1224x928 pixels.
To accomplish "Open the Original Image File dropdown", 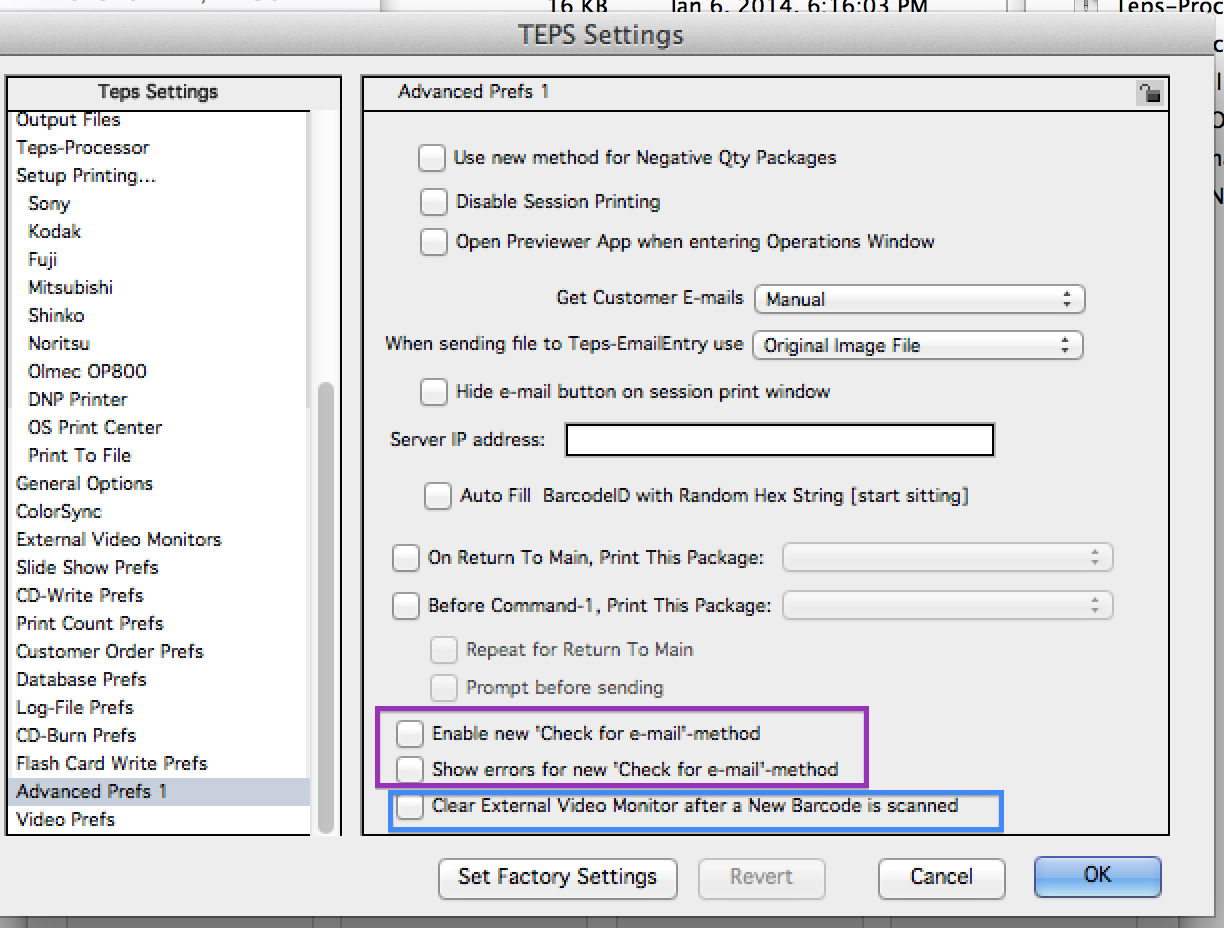I will pos(917,345).
